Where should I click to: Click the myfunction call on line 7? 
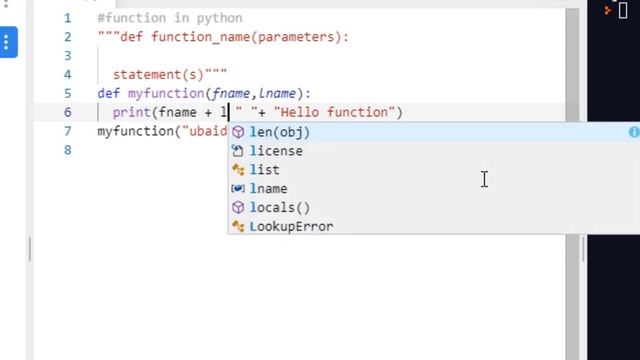(x=136, y=131)
